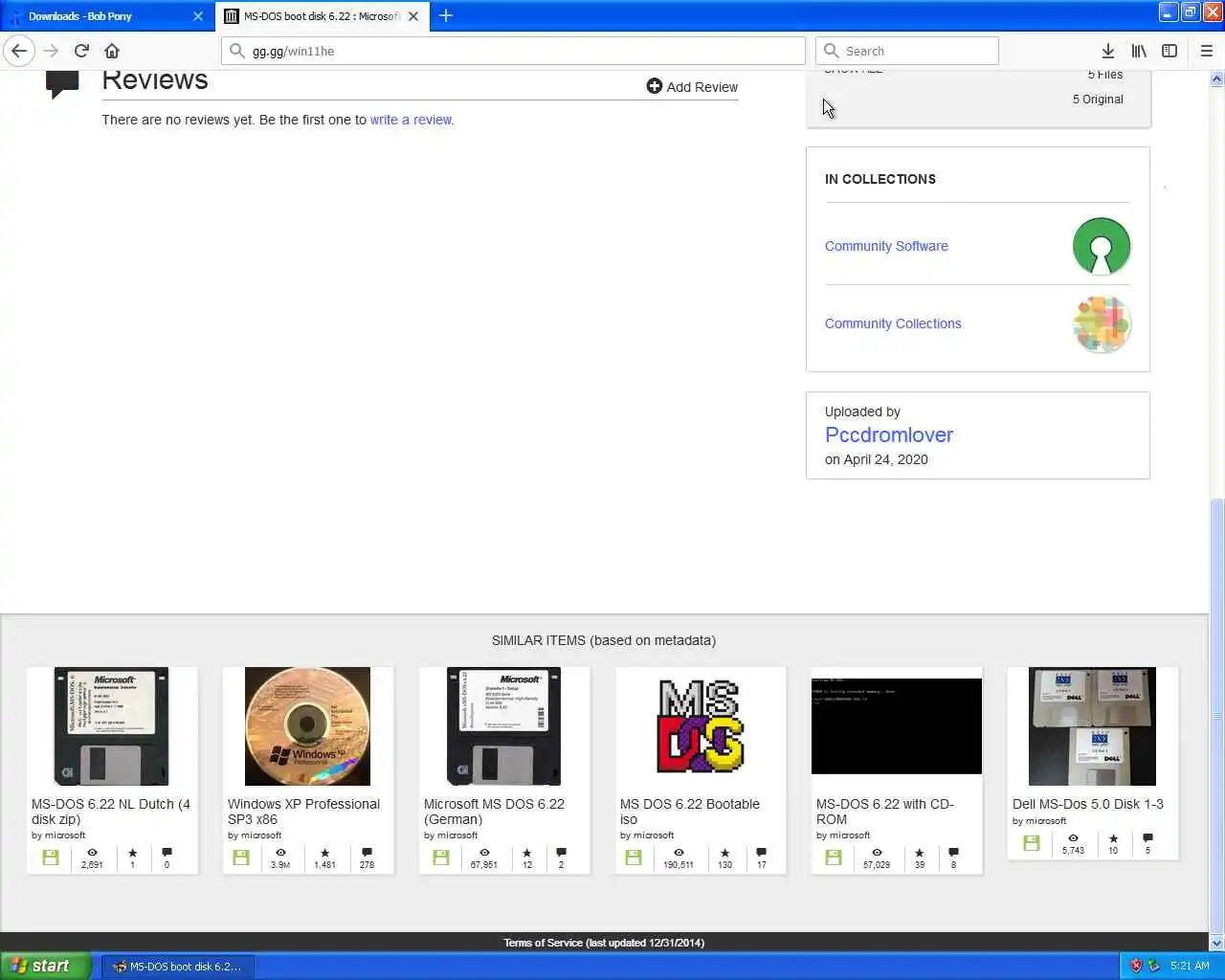Click MS-DOS 6.22 with CD-ROM title
Viewport: 1225px width, 980px height.
coord(885,812)
